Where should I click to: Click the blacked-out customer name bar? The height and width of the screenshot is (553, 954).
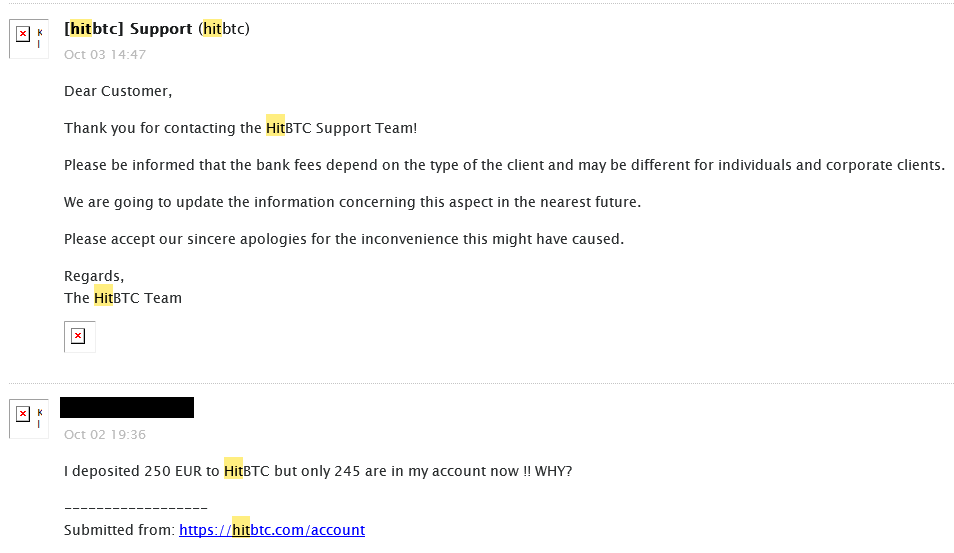pyautogui.click(x=127, y=408)
